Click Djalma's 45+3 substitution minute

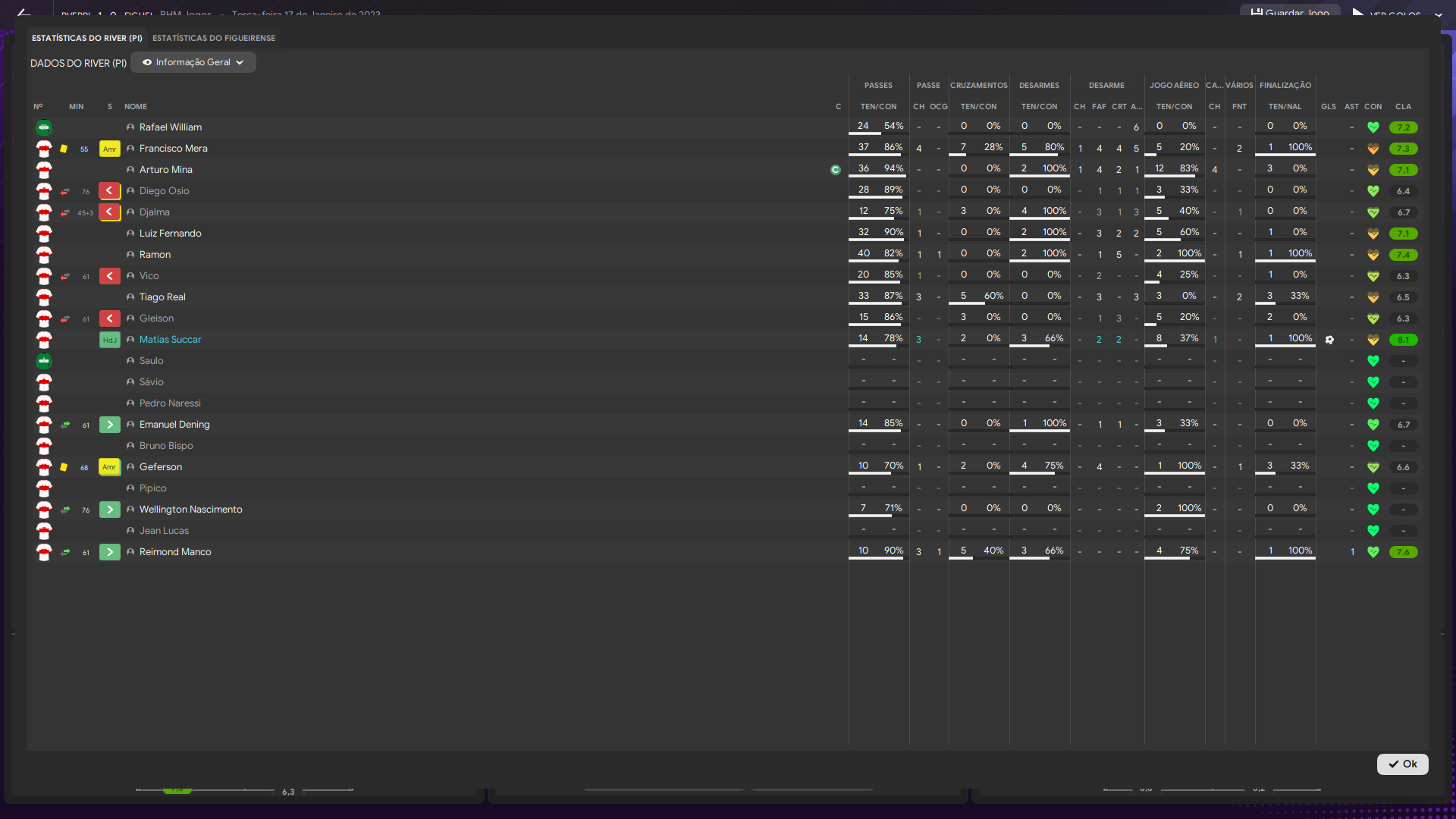pyautogui.click(x=85, y=213)
